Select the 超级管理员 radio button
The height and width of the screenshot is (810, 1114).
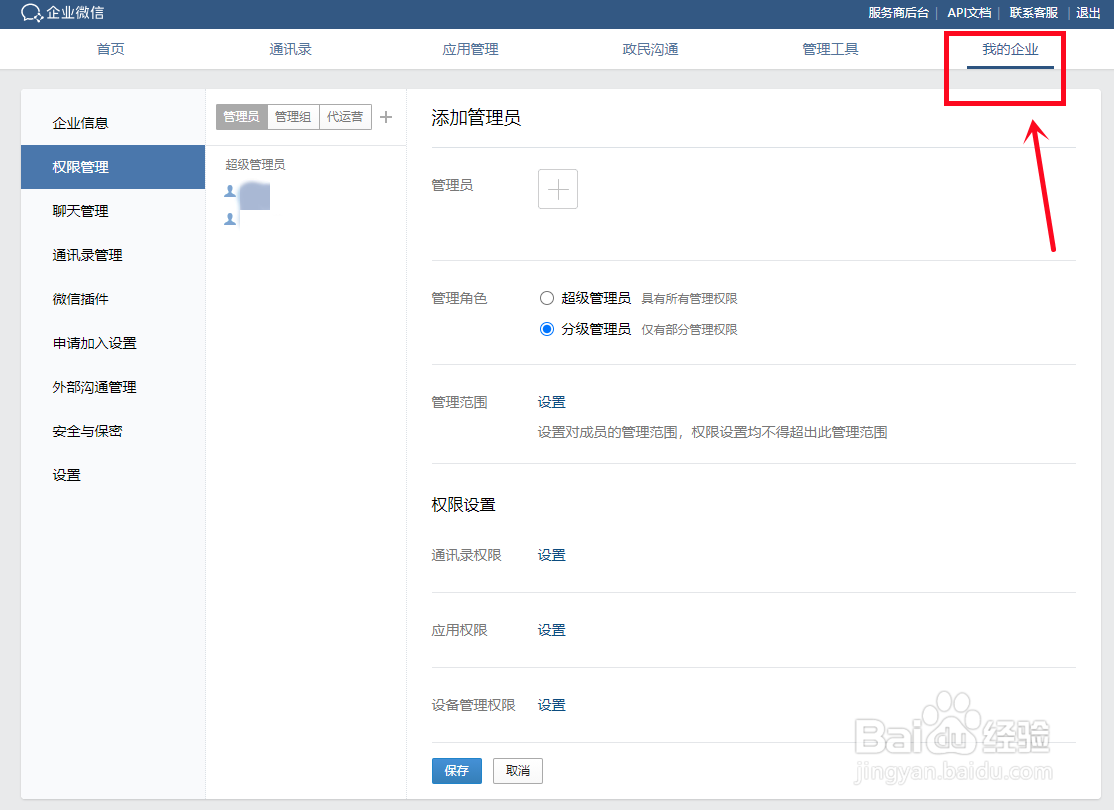point(547,297)
